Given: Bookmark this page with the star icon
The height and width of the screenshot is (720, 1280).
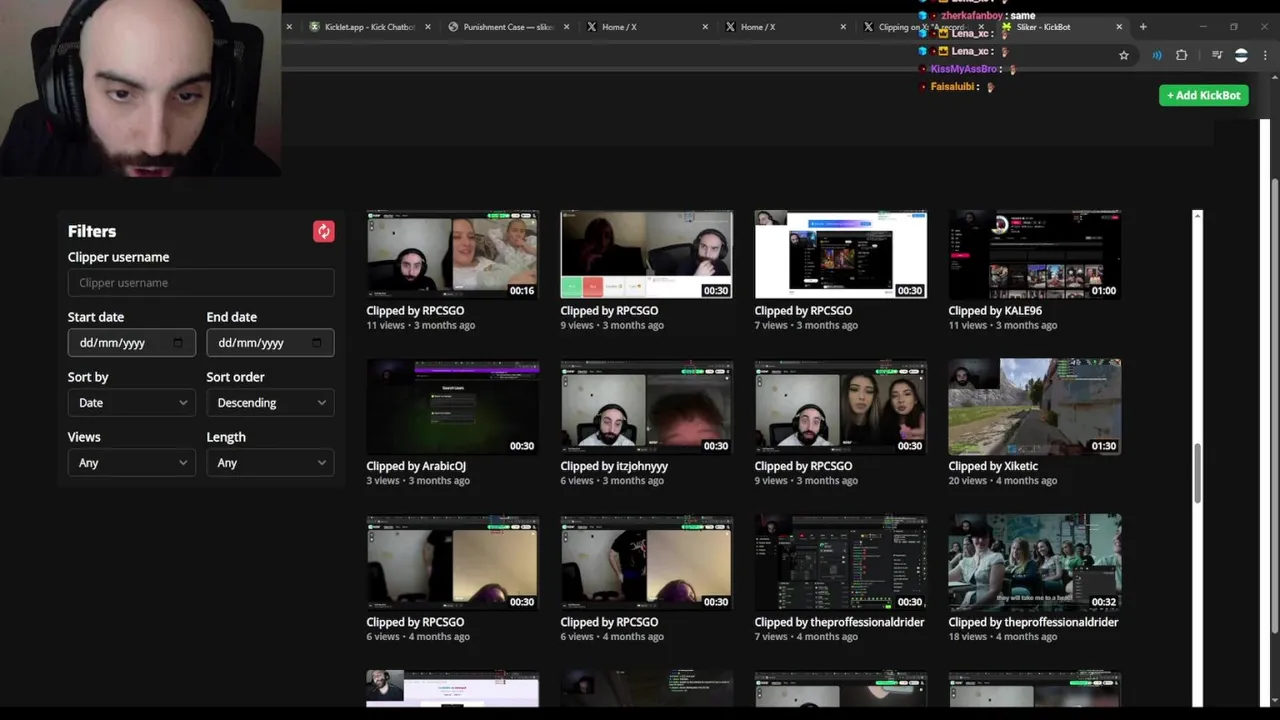Looking at the screenshot, I should pos(1124,56).
